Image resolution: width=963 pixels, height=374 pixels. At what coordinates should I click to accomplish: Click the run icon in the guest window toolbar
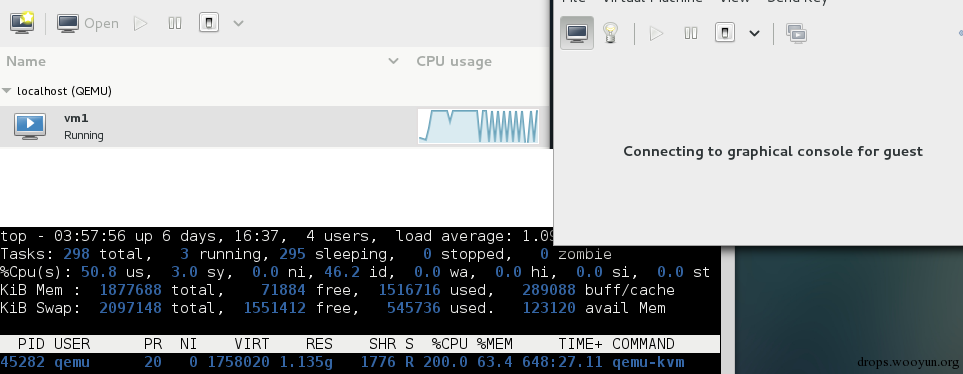[x=657, y=33]
